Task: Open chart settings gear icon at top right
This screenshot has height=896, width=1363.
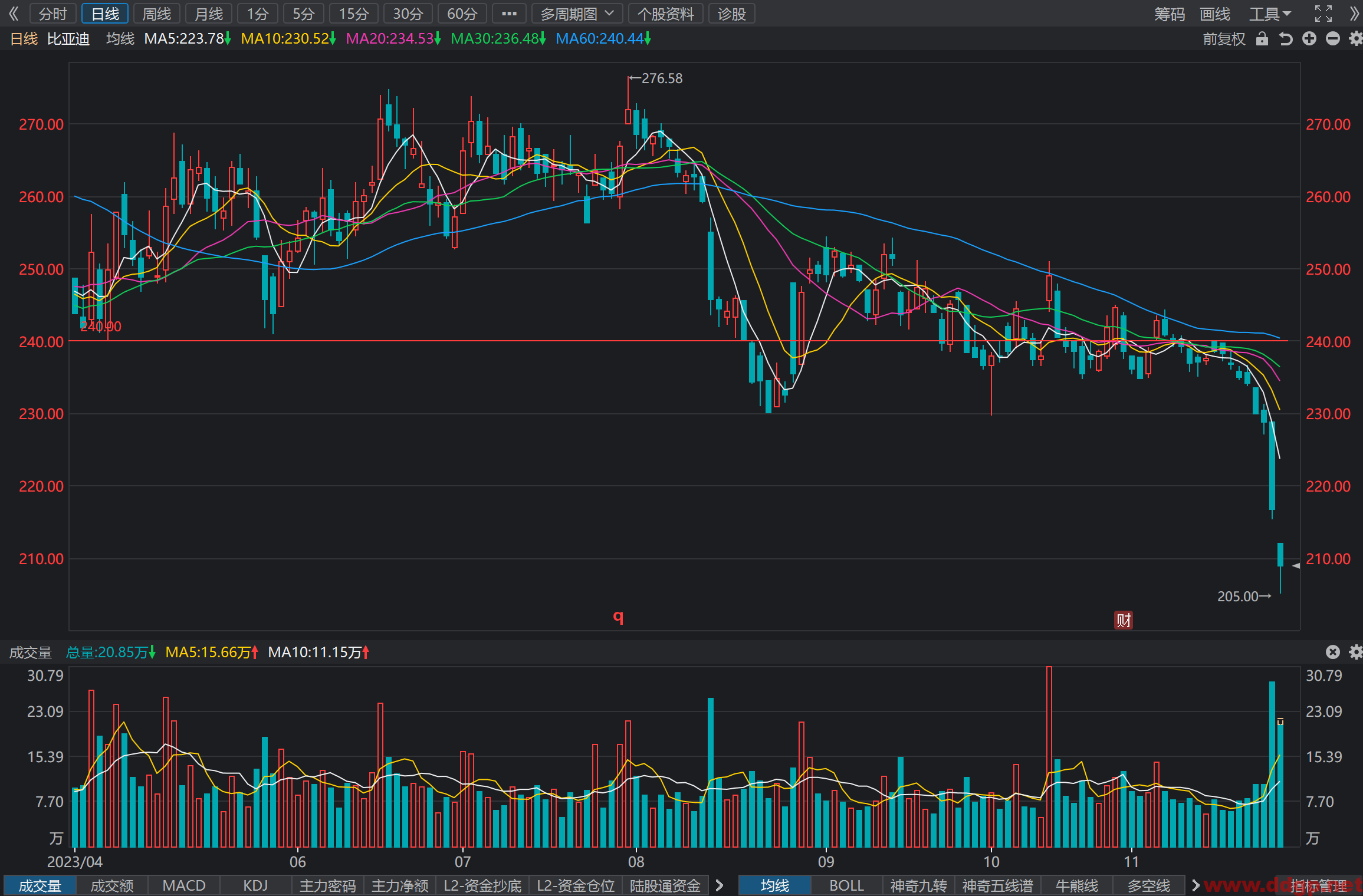Action: click(1356, 39)
